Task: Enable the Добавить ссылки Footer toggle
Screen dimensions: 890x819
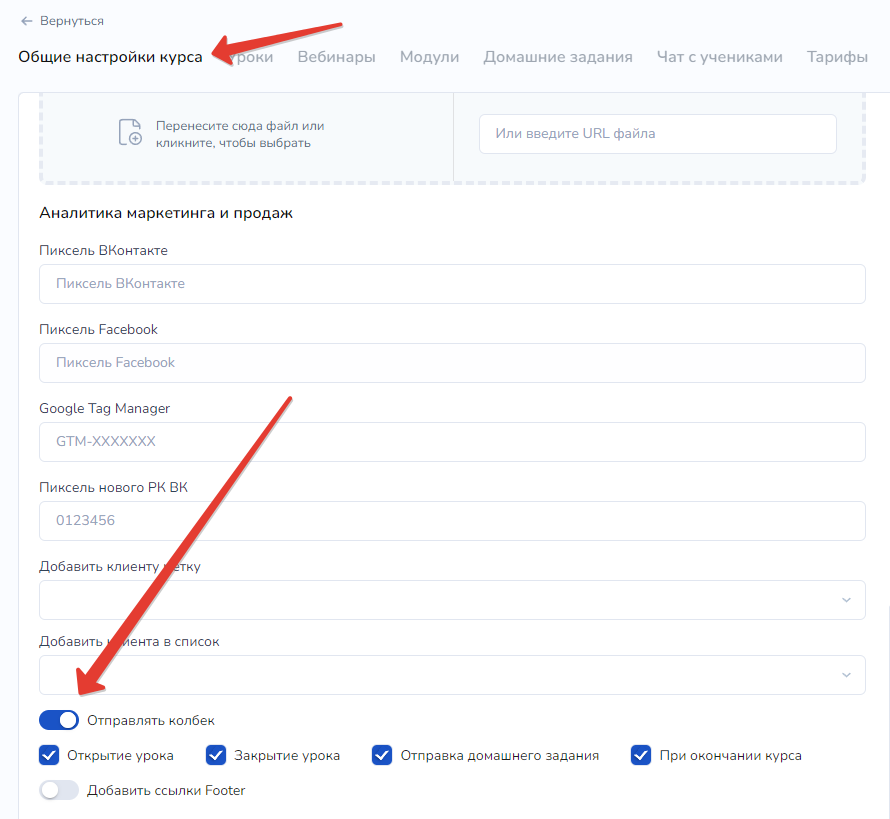Action: (x=59, y=790)
